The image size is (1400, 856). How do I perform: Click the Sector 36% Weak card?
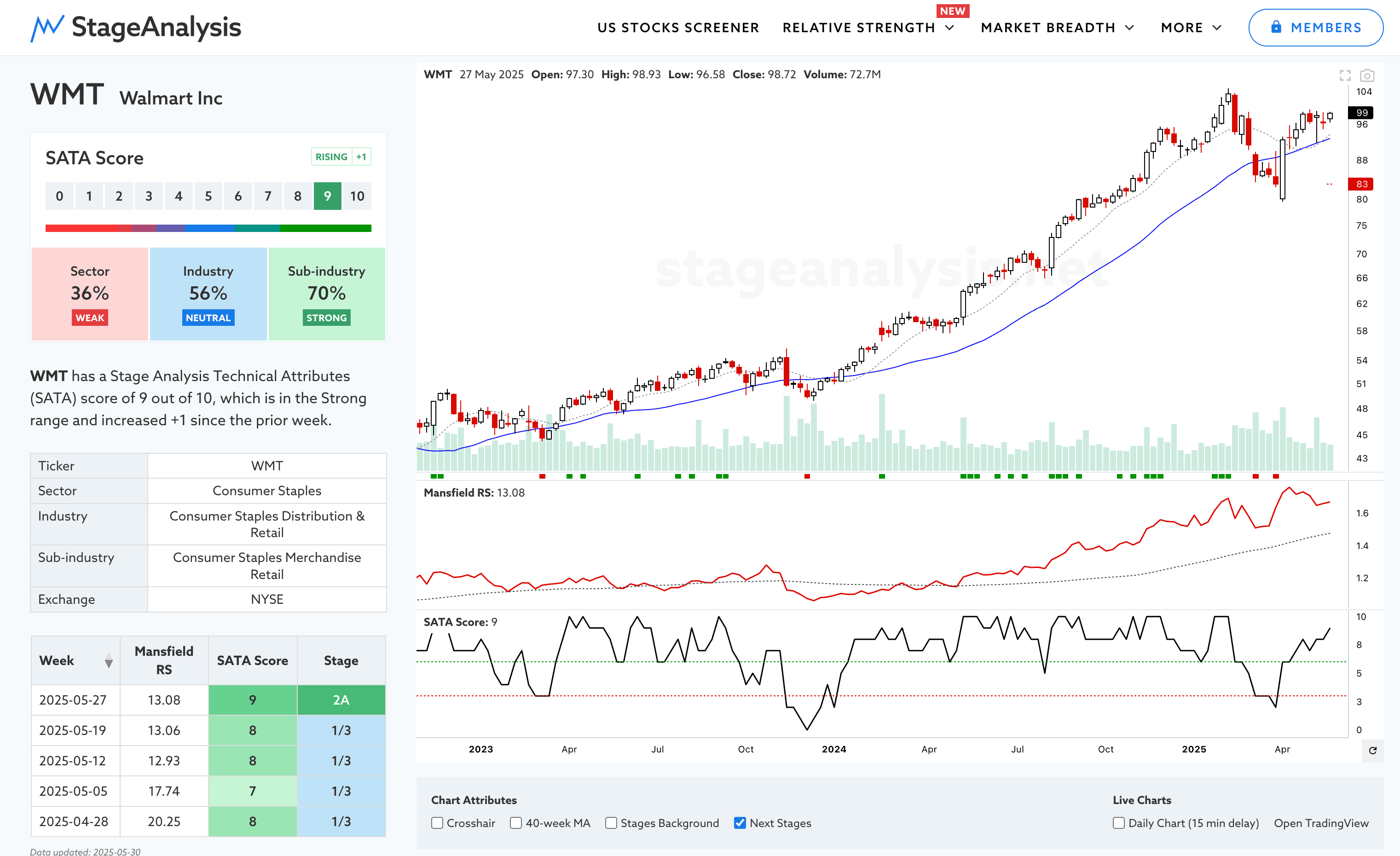[x=90, y=294]
